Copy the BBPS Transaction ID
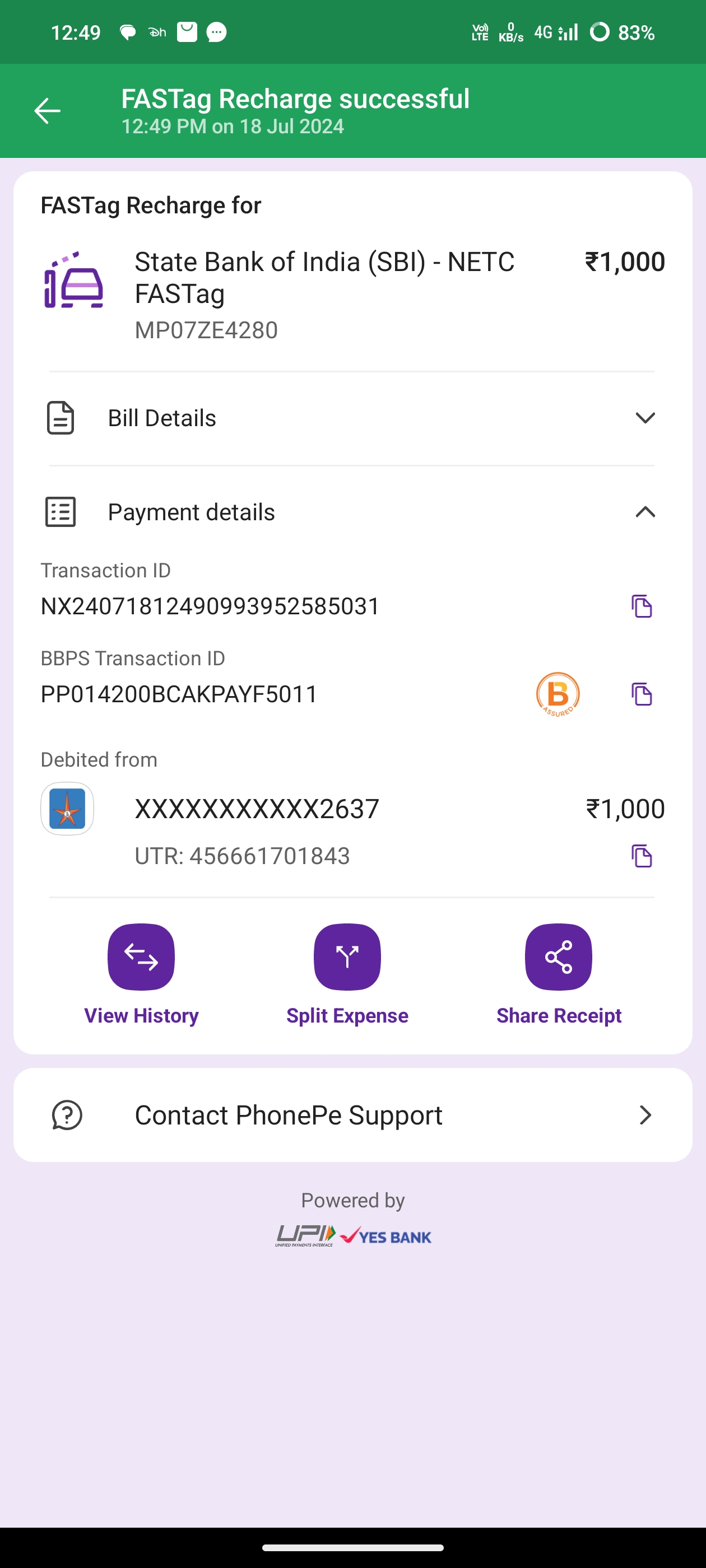This screenshot has height=1568, width=706. coord(642,694)
